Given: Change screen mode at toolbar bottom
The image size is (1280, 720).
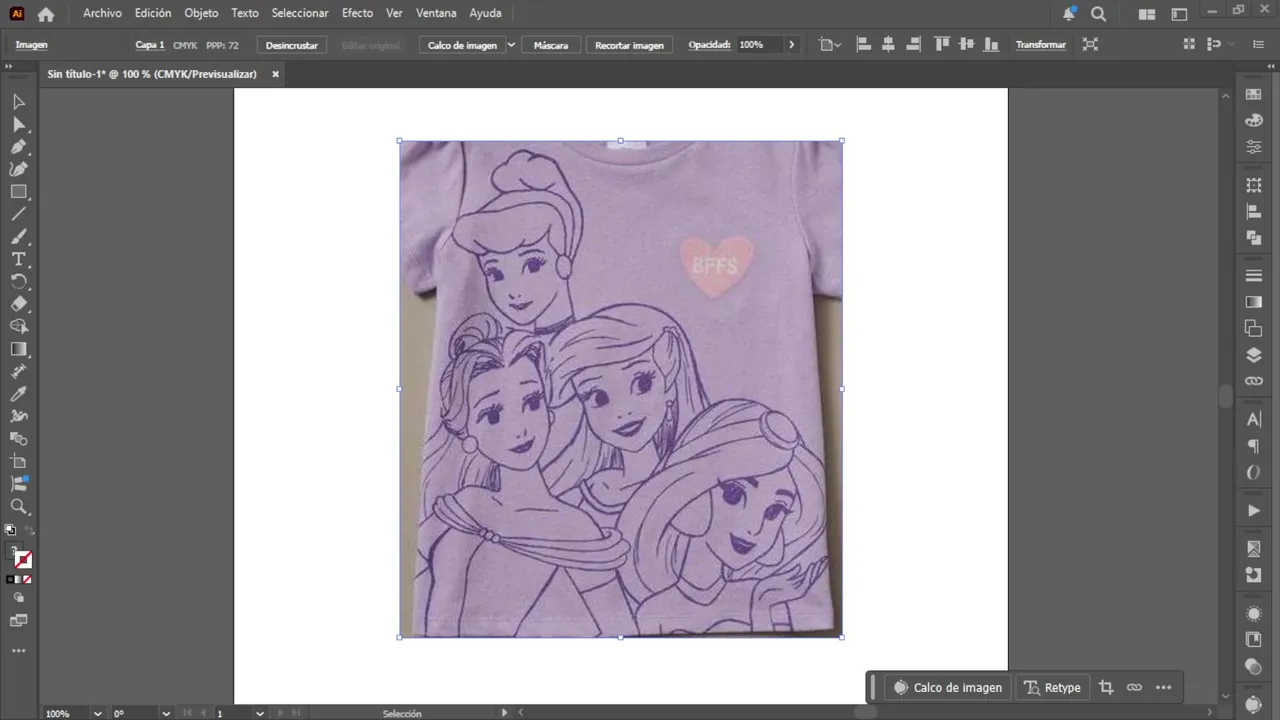Looking at the screenshot, I should pyautogui.click(x=18, y=621).
